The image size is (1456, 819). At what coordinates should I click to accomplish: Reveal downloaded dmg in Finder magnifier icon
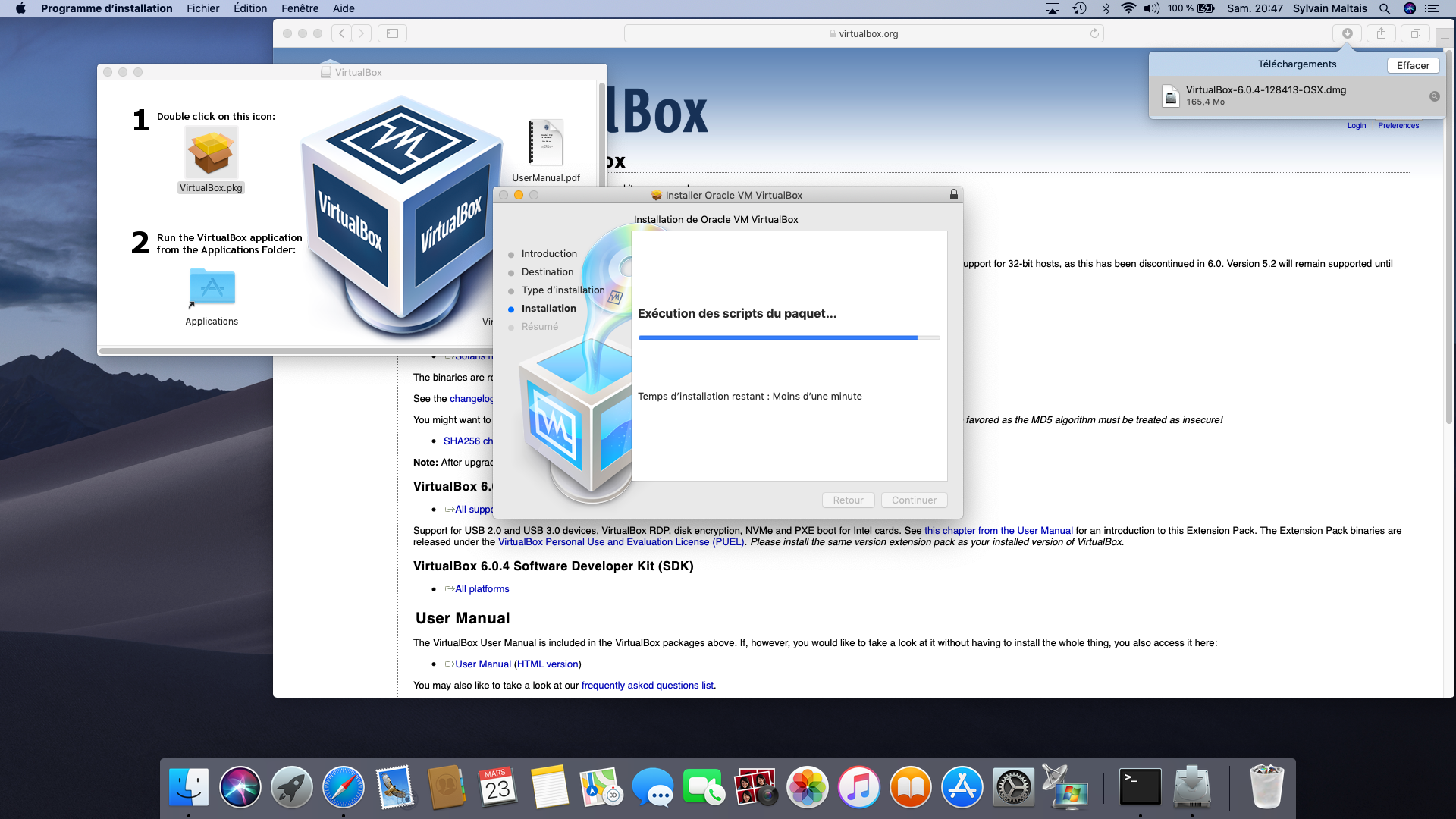coord(1434,96)
